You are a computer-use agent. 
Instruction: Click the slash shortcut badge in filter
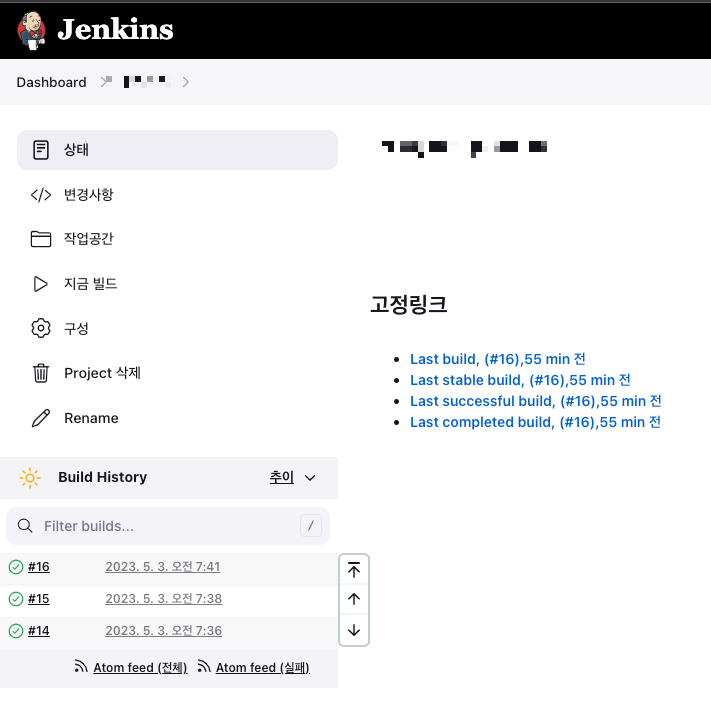point(311,526)
